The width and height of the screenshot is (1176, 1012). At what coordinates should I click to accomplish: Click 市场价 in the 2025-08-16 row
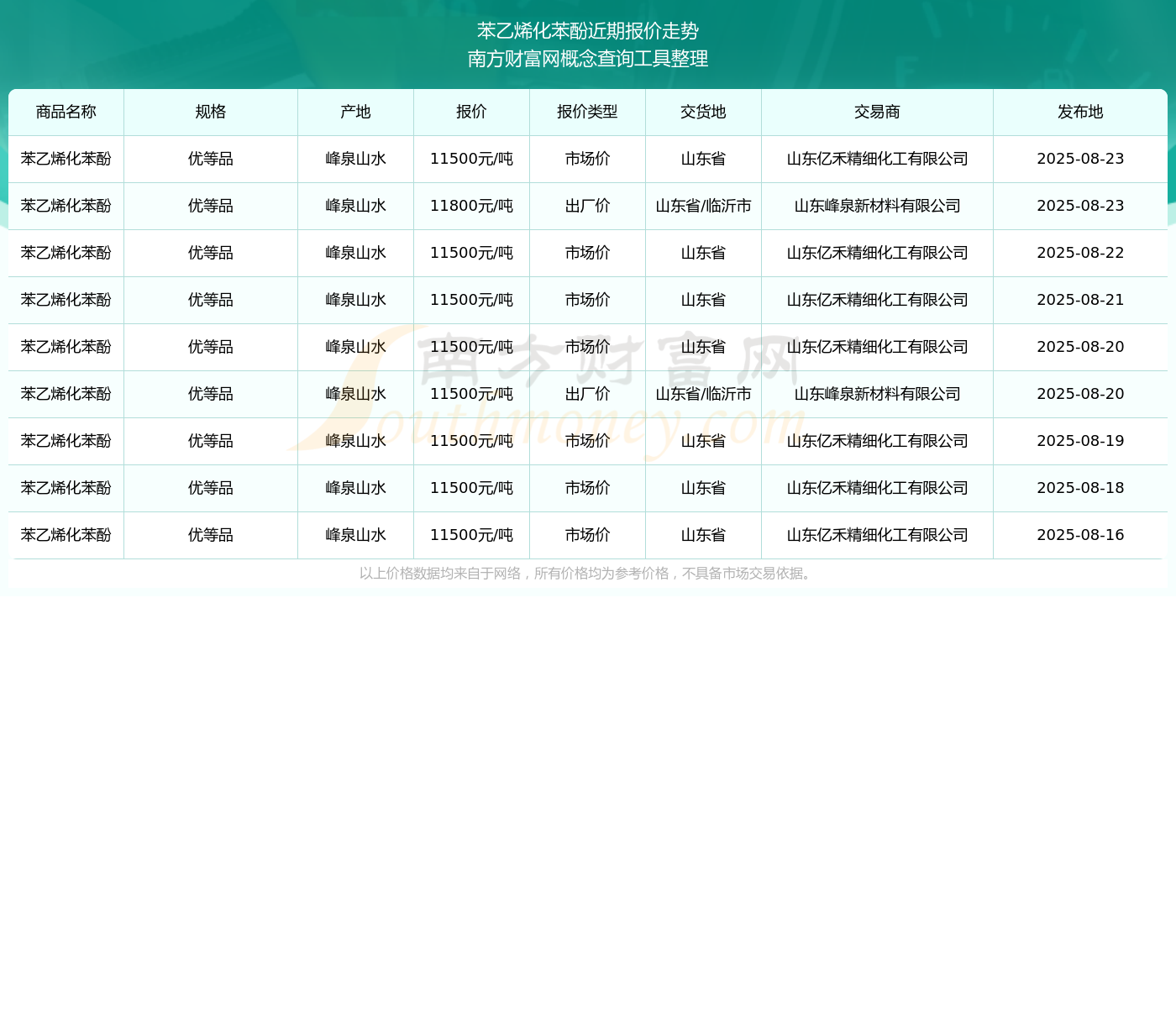click(x=587, y=535)
